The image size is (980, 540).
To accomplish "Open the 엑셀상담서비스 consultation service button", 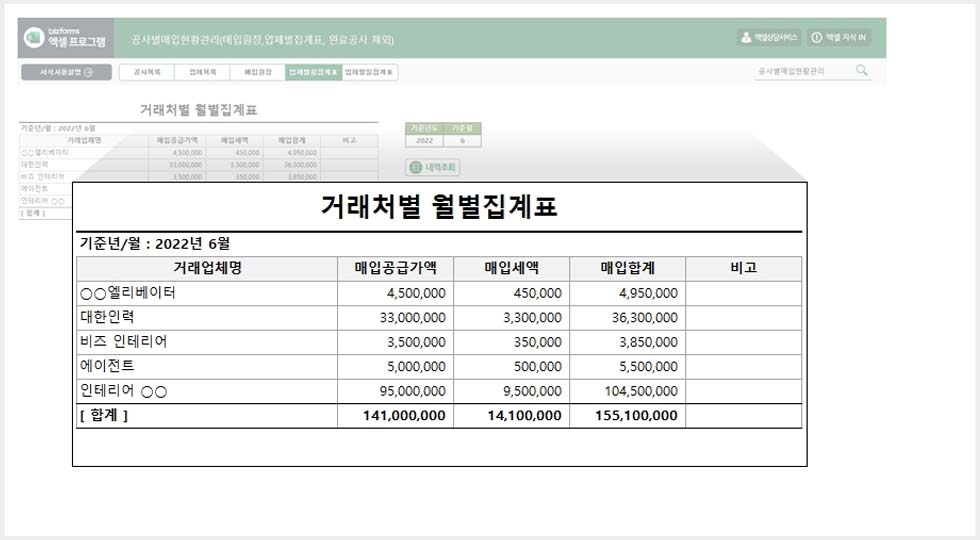I will (769, 38).
